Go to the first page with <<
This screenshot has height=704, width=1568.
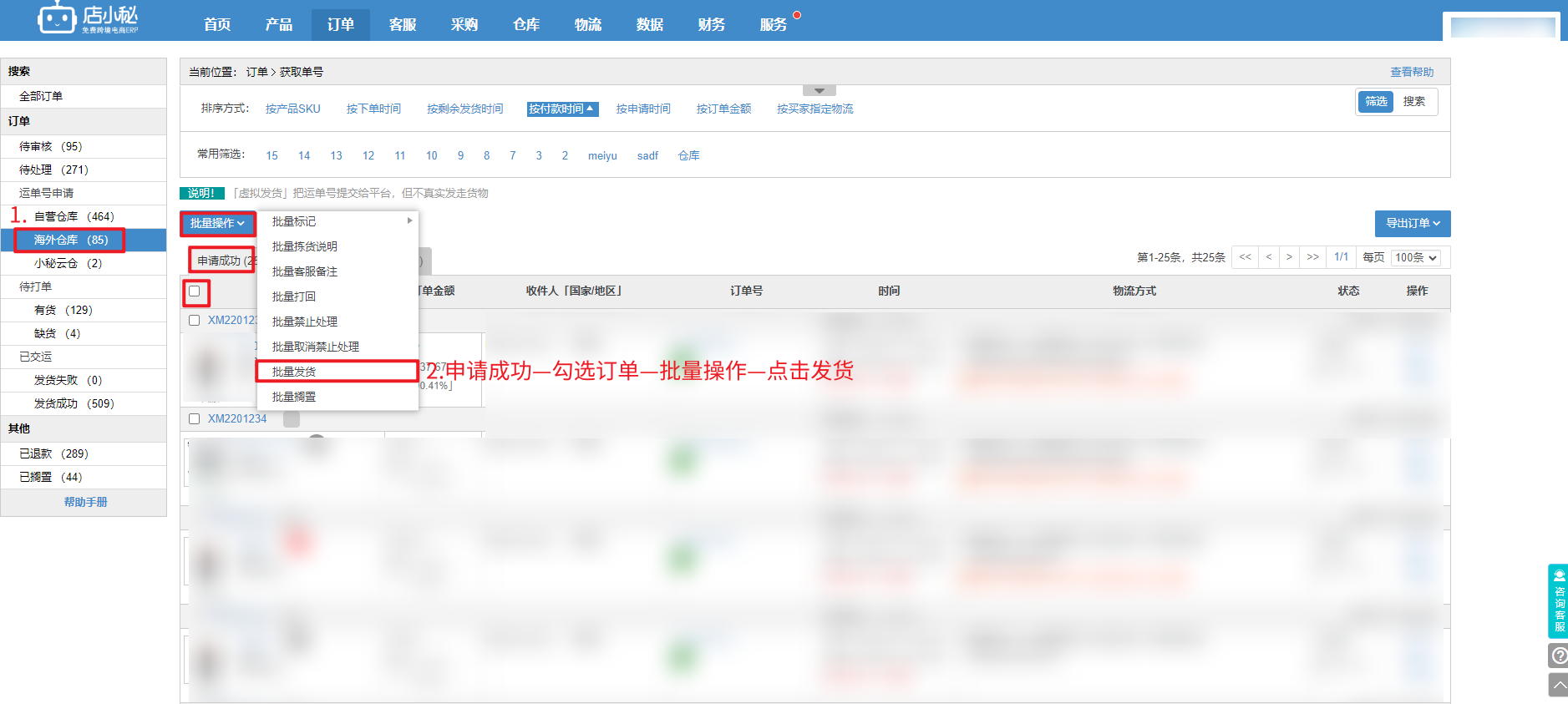click(1245, 257)
